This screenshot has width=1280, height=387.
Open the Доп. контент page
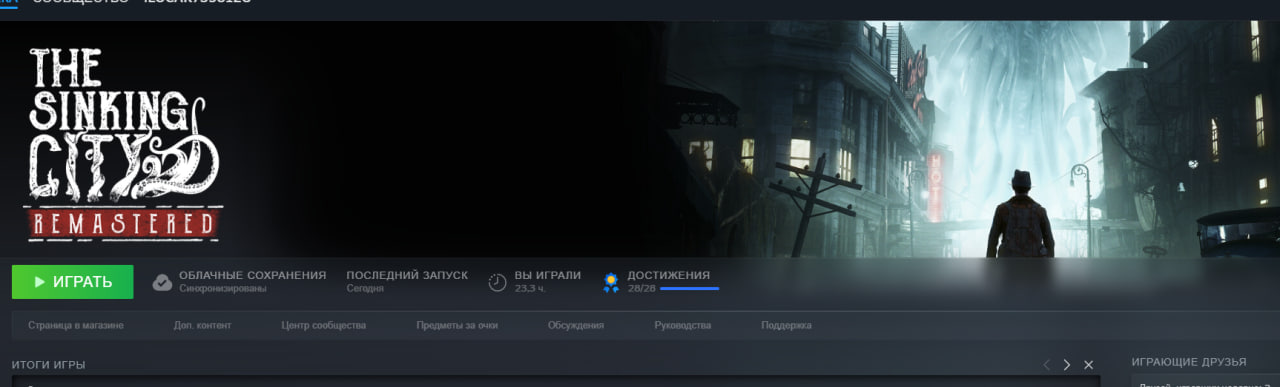point(202,325)
